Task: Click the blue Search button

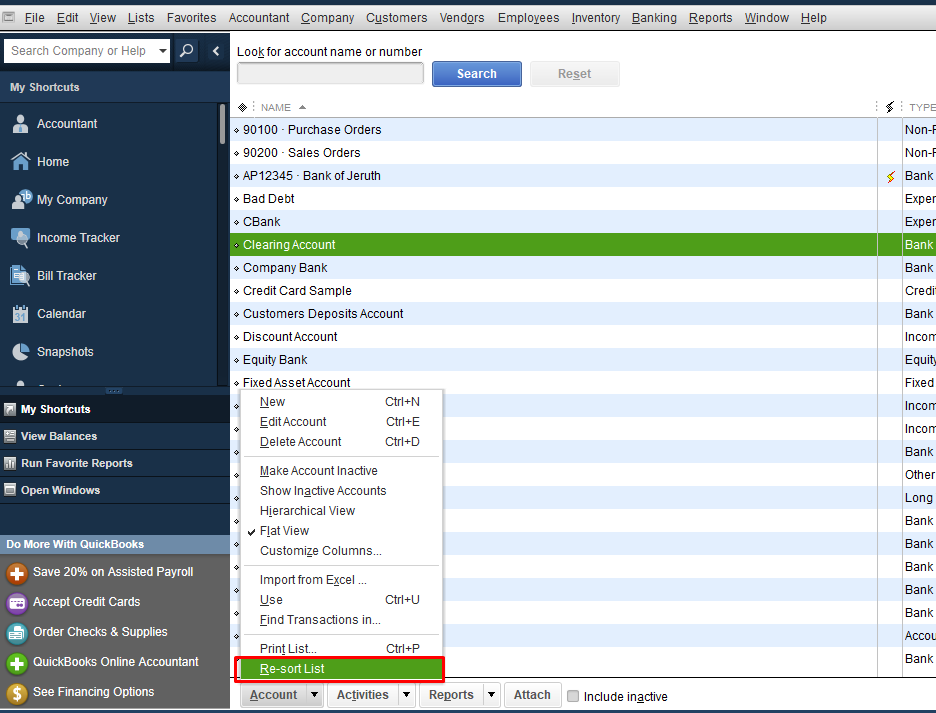Action: [x=476, y=74]
